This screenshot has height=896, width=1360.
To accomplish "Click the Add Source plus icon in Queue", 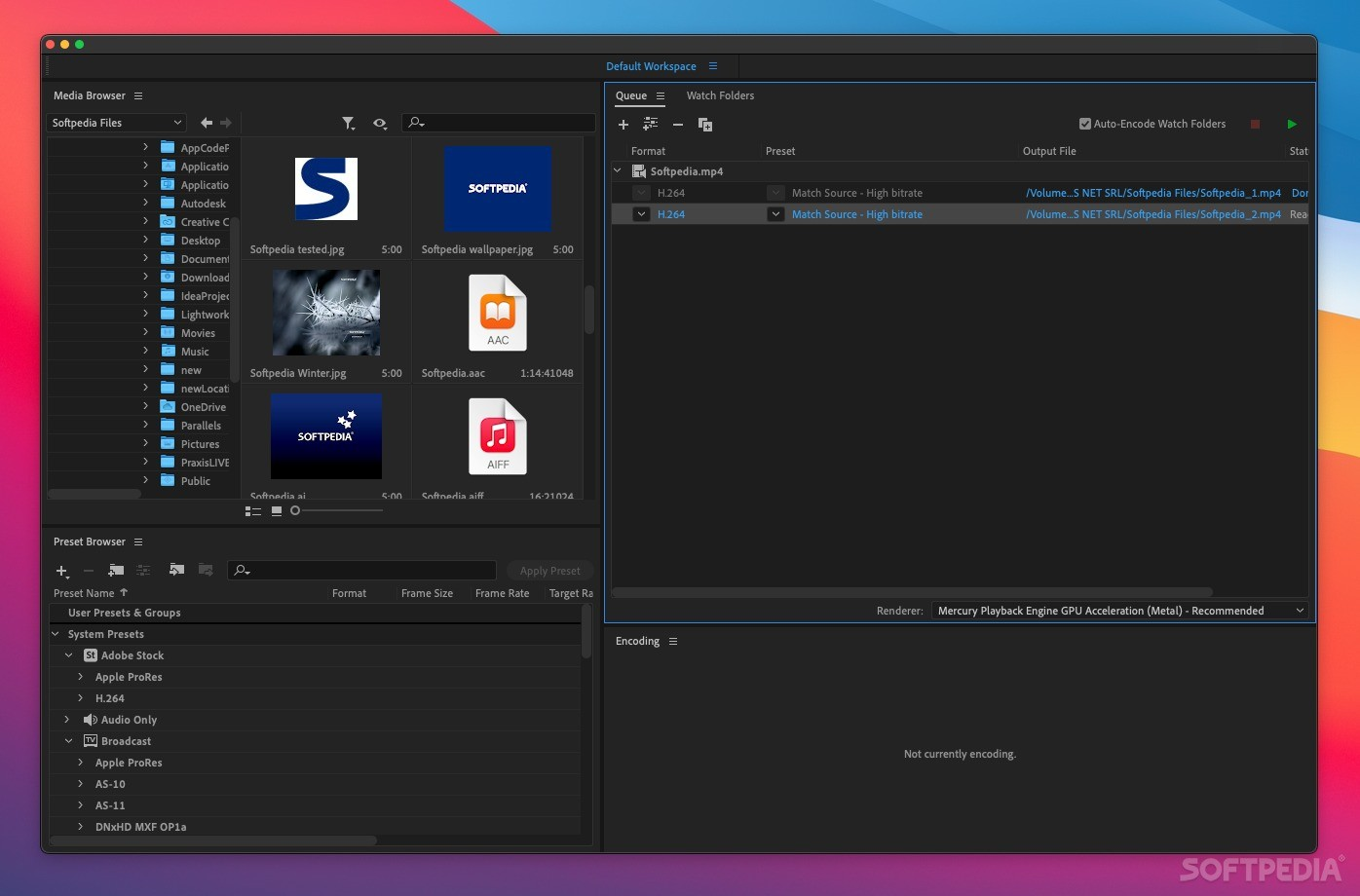I will (623, 125).
